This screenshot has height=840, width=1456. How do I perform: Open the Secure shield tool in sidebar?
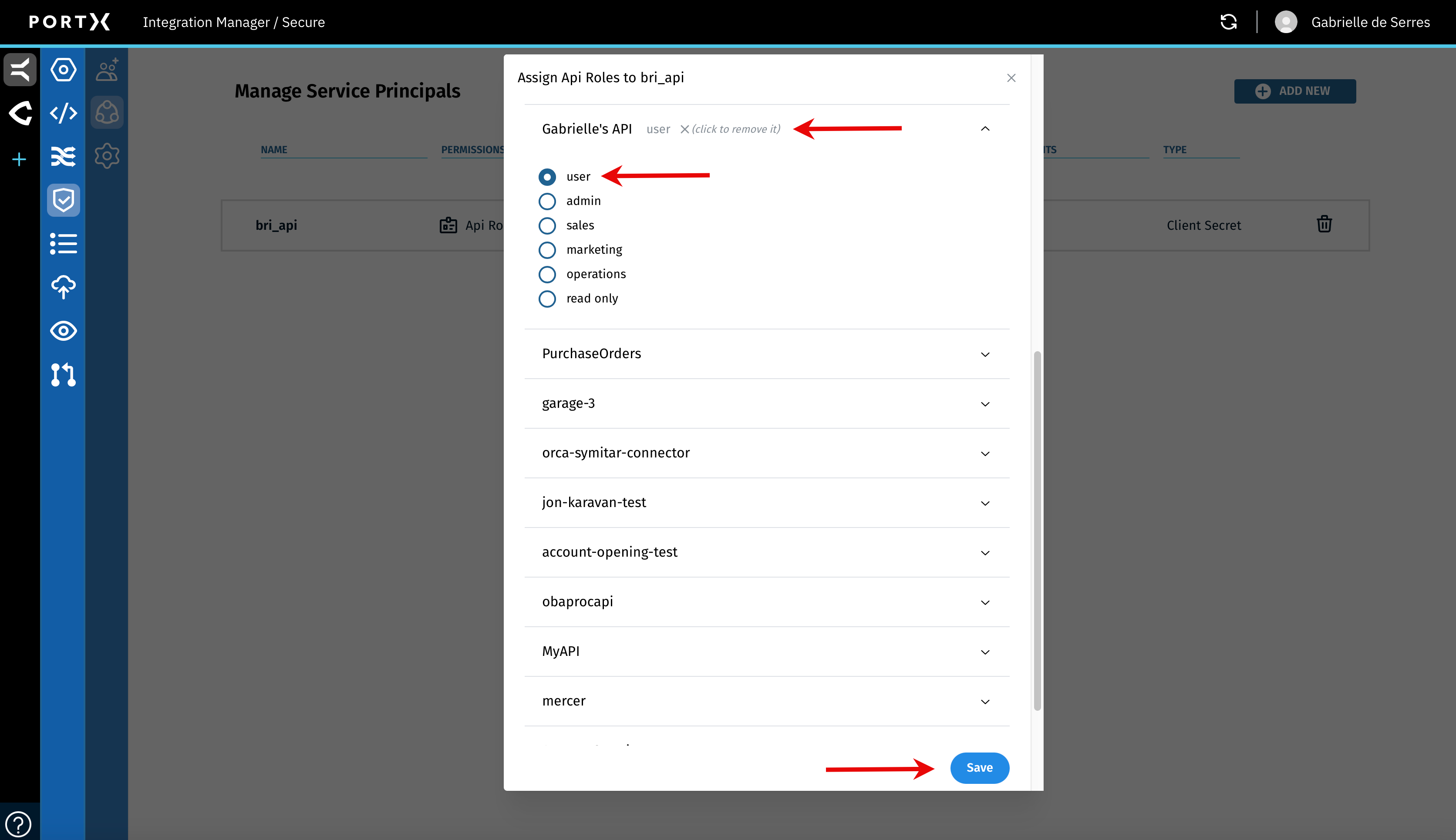(x=63, y=200)
